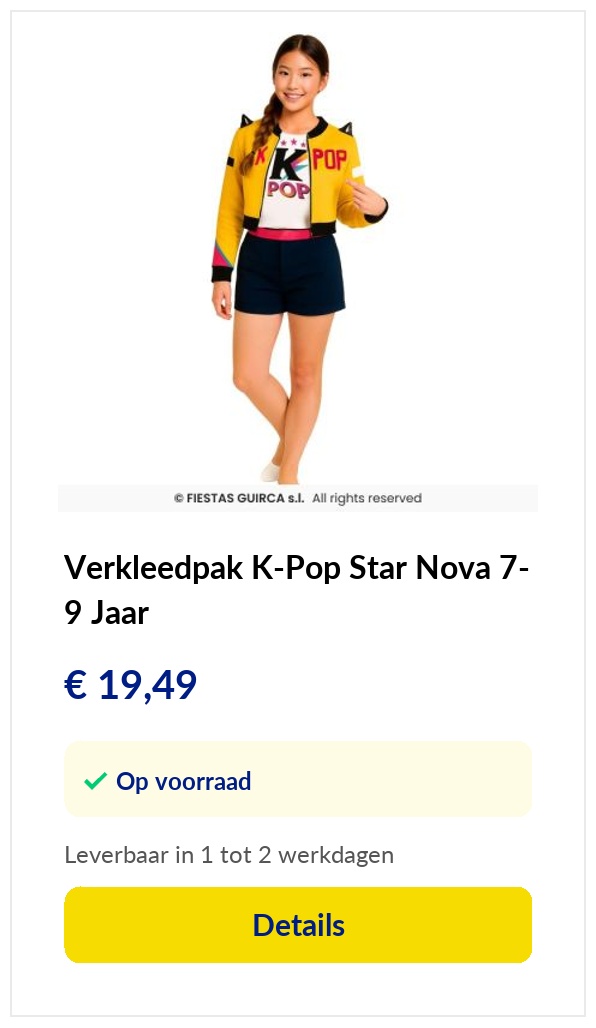Click the Fiestas Guirca copyright bar
596x1028 pixels.
[298, 498]
